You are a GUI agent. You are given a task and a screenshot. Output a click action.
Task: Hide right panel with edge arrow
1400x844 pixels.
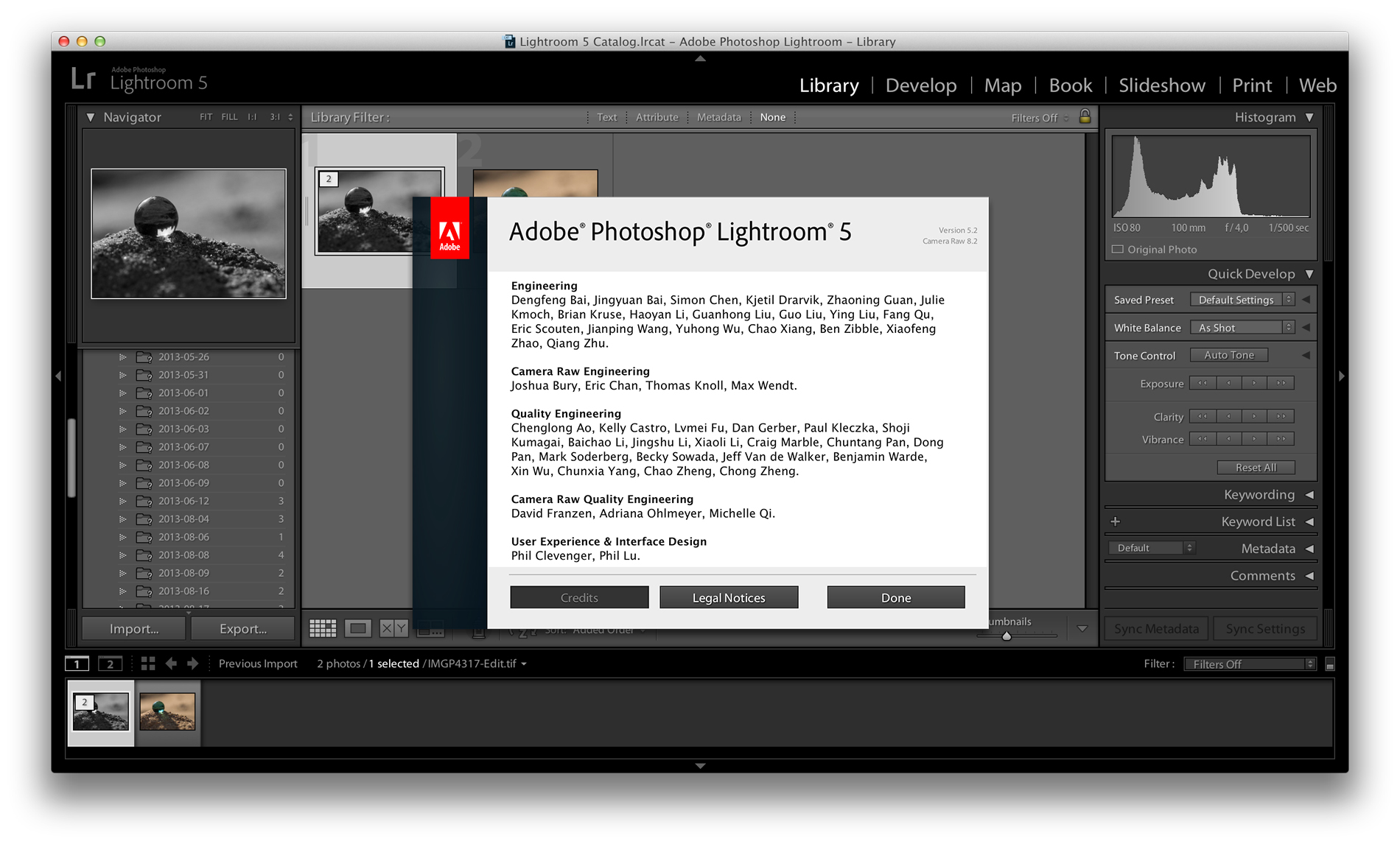[1342, 376]
